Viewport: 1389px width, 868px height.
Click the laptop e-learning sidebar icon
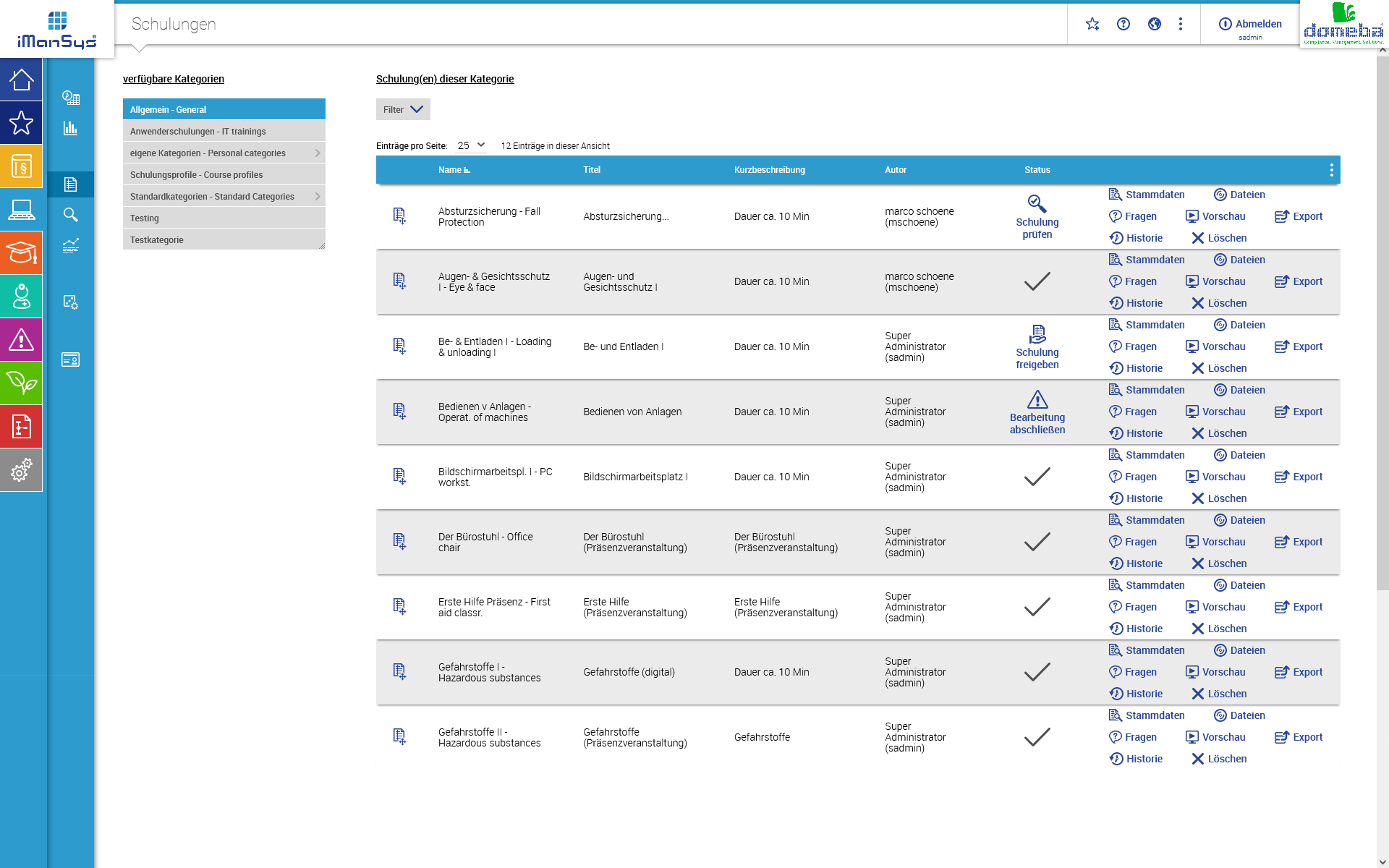[21, 209]
